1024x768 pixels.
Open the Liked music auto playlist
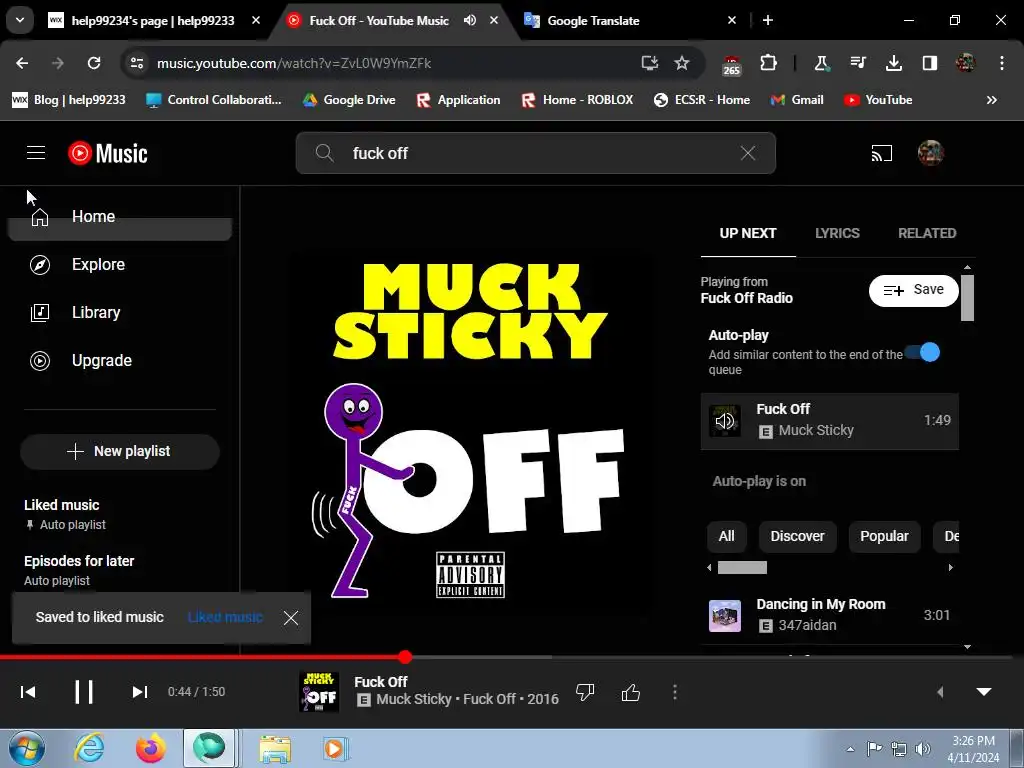click(120, 514)
